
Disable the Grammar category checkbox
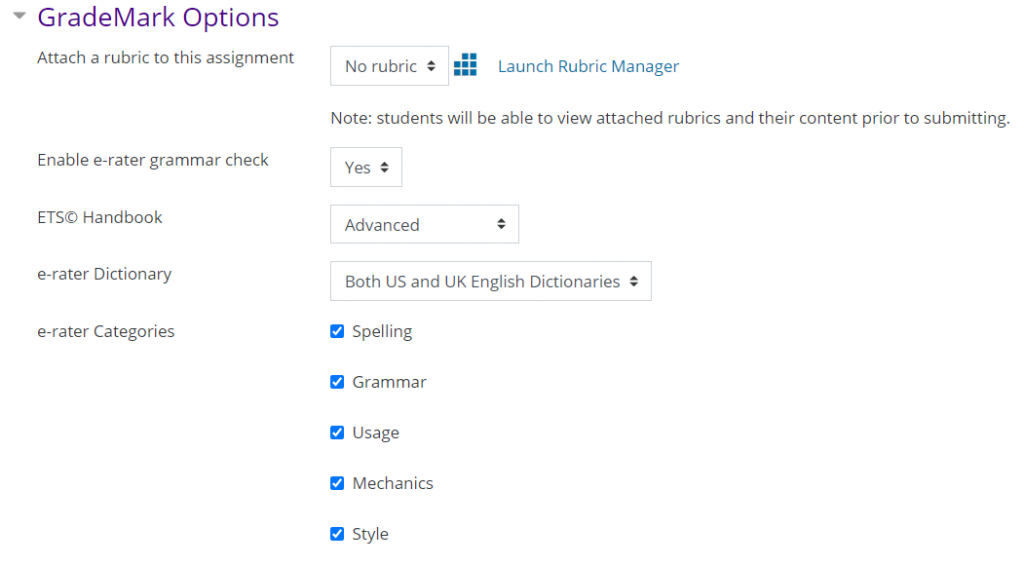coord(337,382)
